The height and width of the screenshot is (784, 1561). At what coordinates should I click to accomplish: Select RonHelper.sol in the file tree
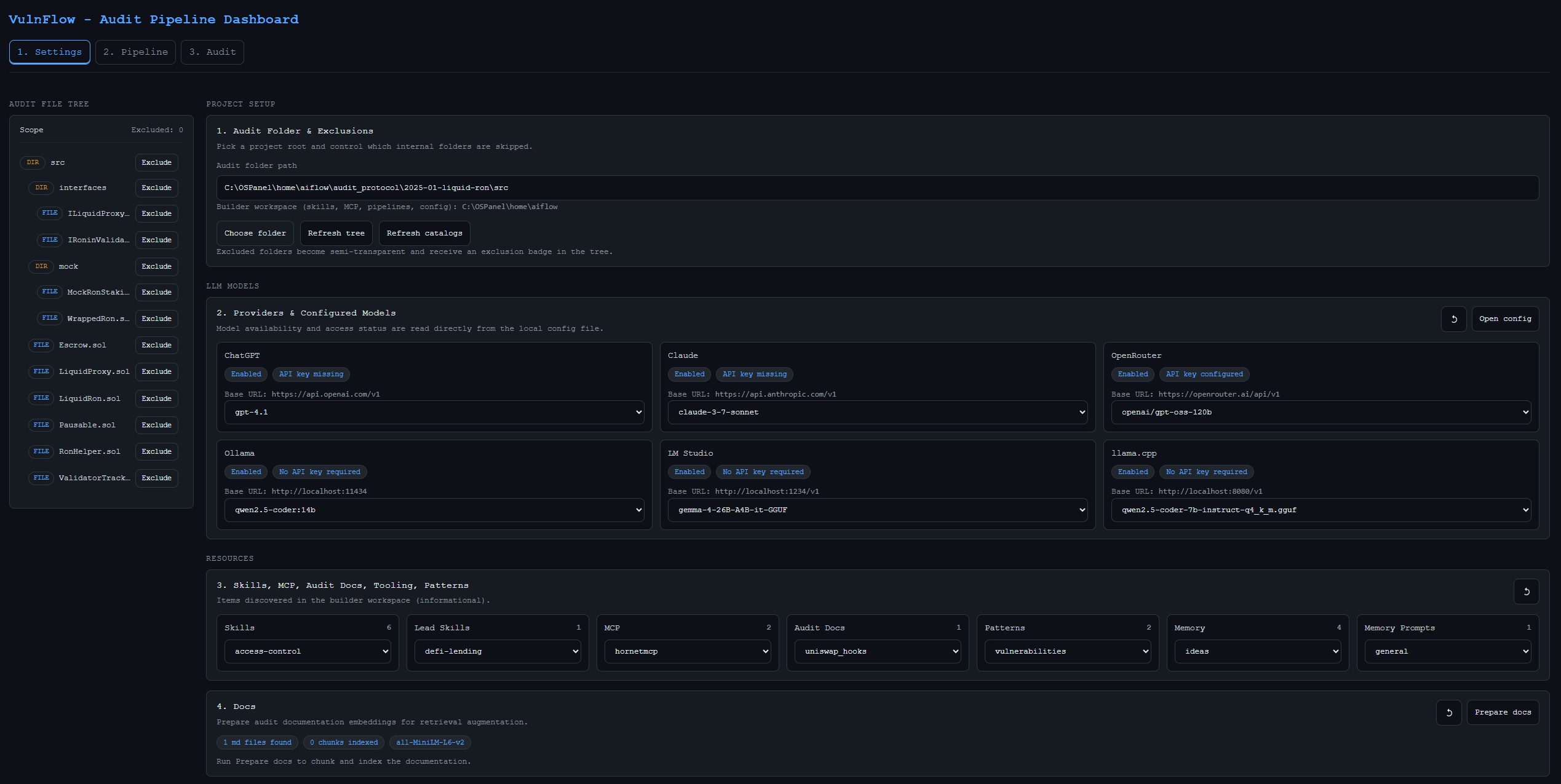coord(90,452)
